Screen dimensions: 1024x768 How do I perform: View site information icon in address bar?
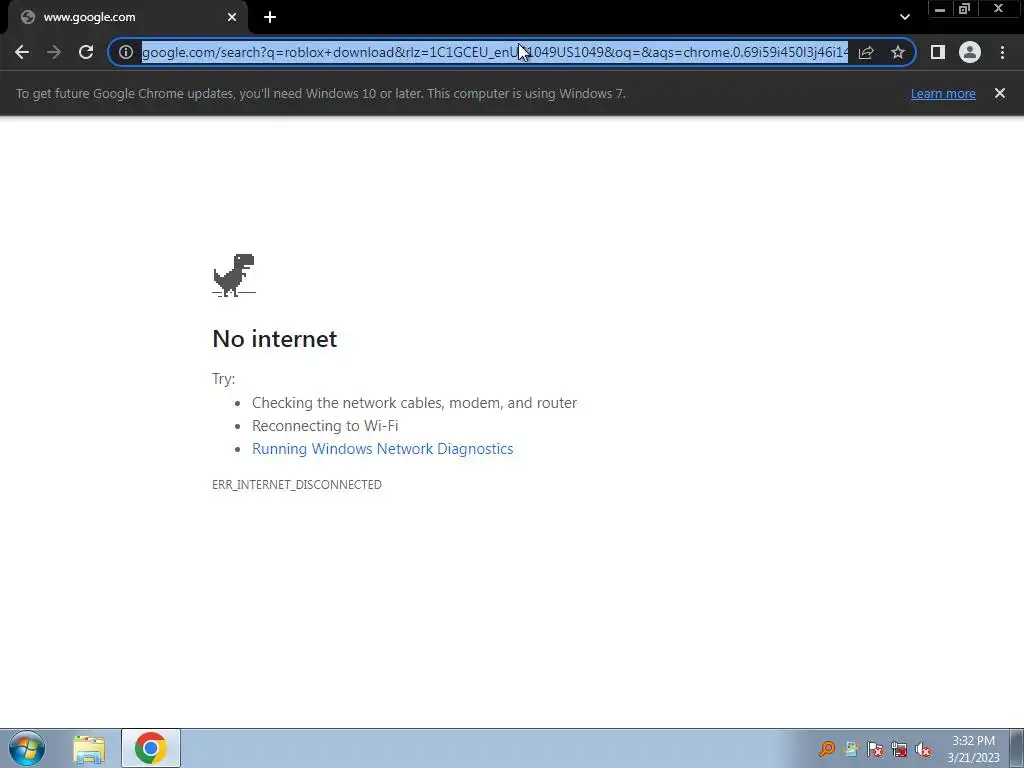tap(126, 52)
